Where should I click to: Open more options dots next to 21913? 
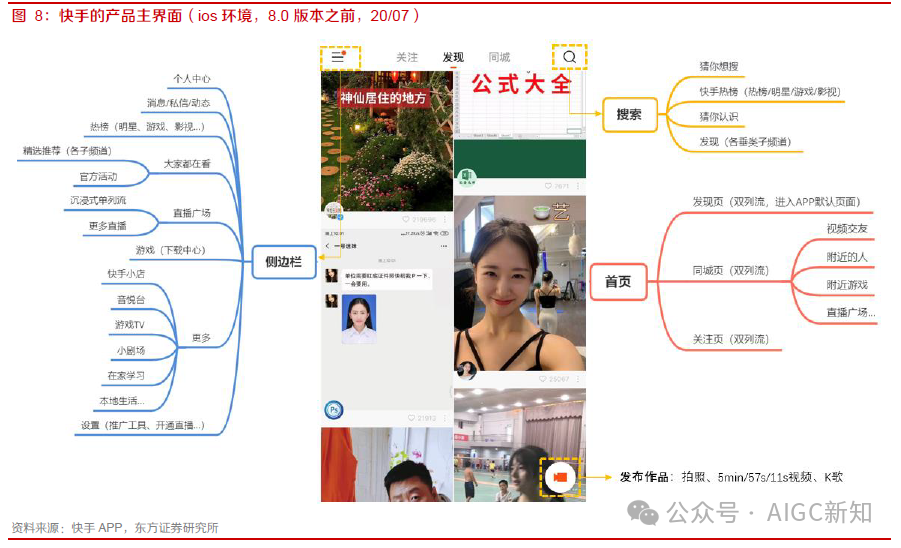coord(445,418)
